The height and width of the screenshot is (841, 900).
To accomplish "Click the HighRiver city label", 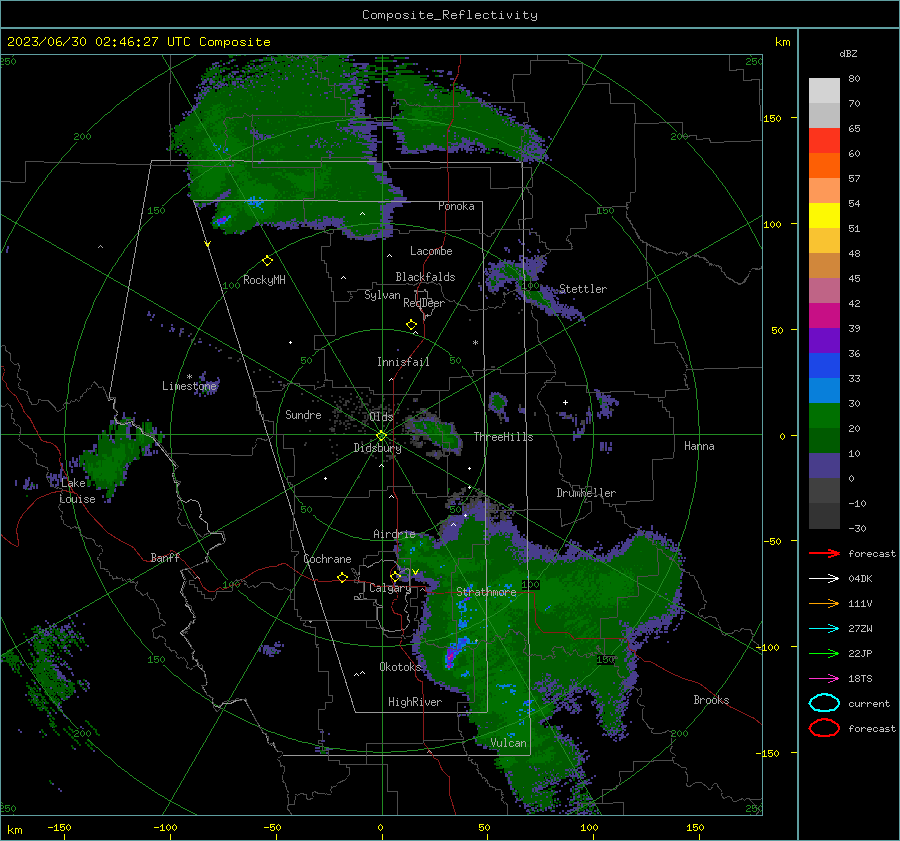I will (415, 702).
